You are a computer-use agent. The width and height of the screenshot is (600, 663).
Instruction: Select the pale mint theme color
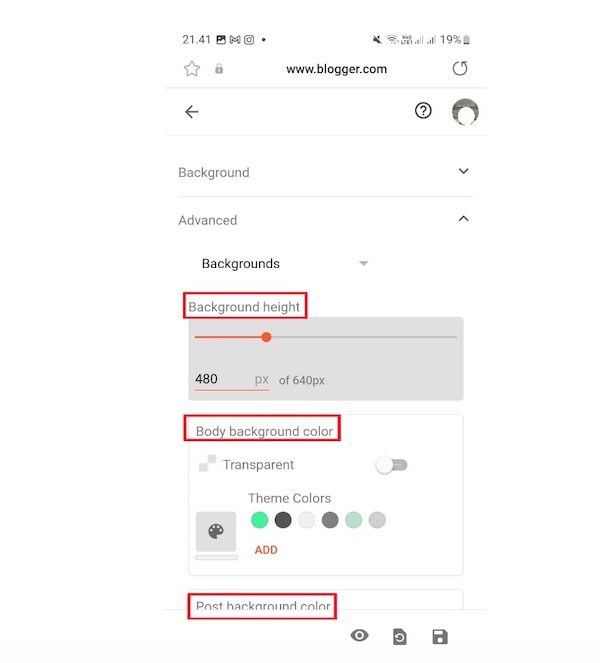coord(353,520)
